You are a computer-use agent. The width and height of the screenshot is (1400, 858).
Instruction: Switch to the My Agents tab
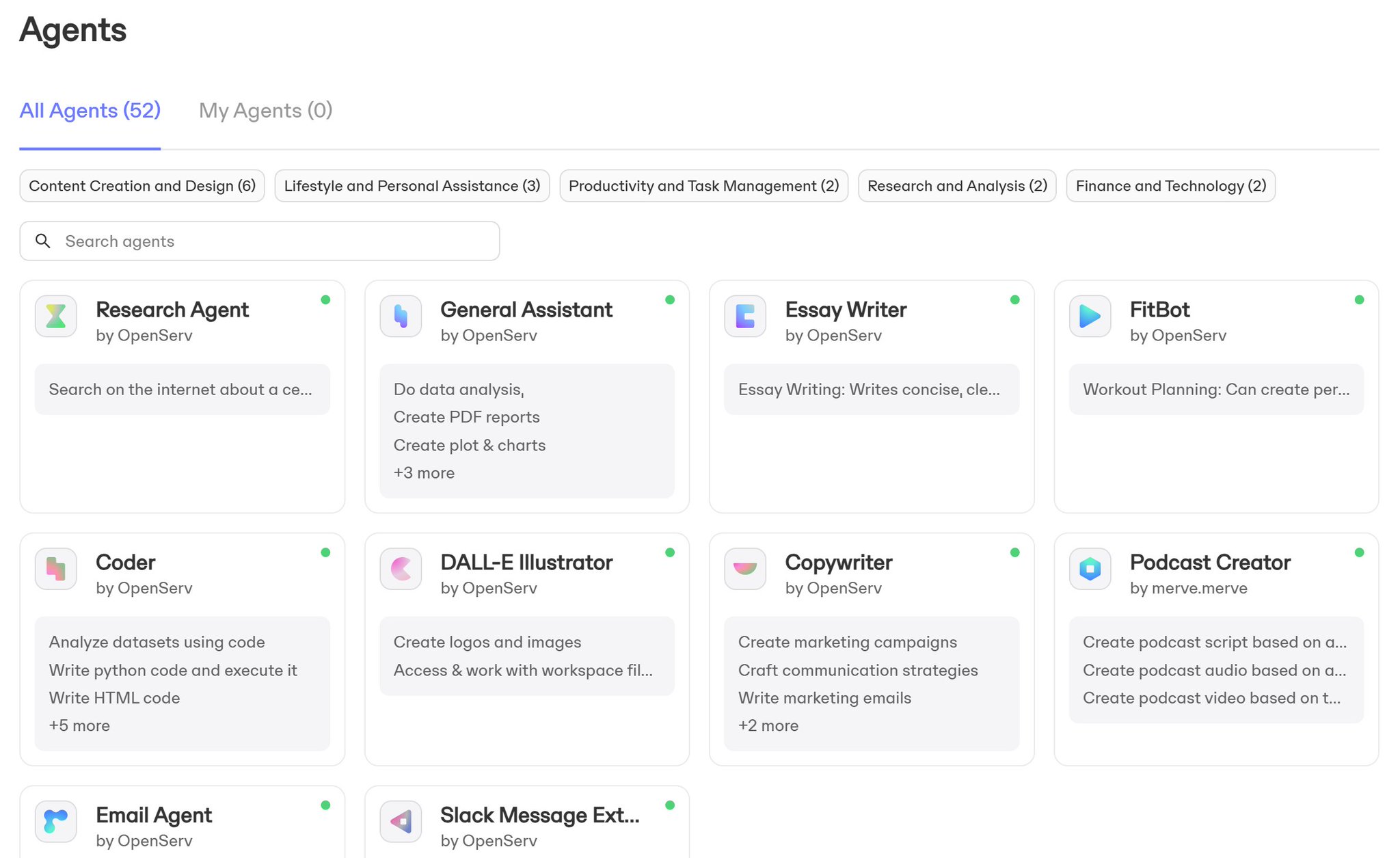tap(265, 110)
